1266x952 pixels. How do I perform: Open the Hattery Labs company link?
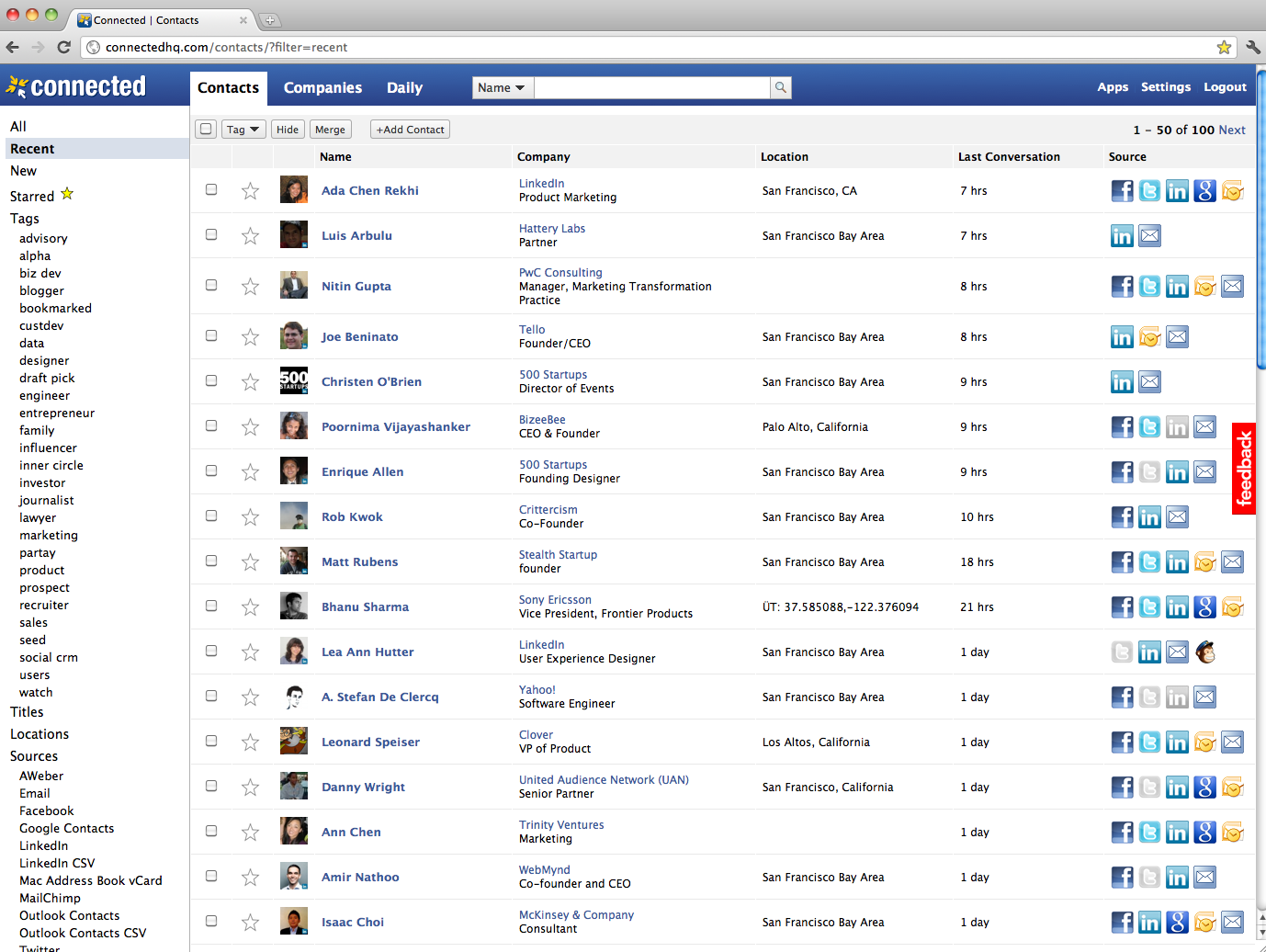[552, 229]
